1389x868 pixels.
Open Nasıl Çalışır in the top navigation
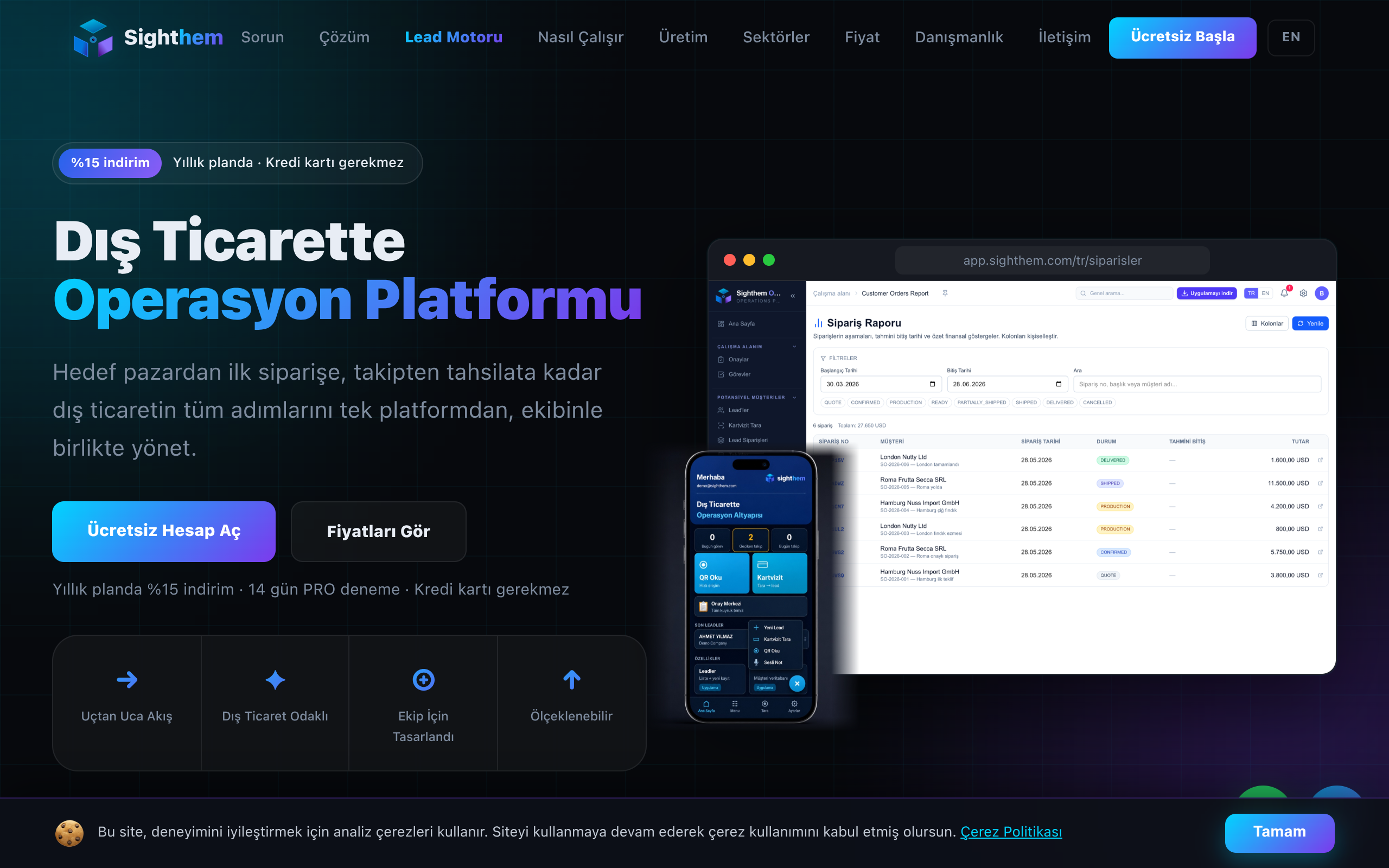tap(580, 37)
